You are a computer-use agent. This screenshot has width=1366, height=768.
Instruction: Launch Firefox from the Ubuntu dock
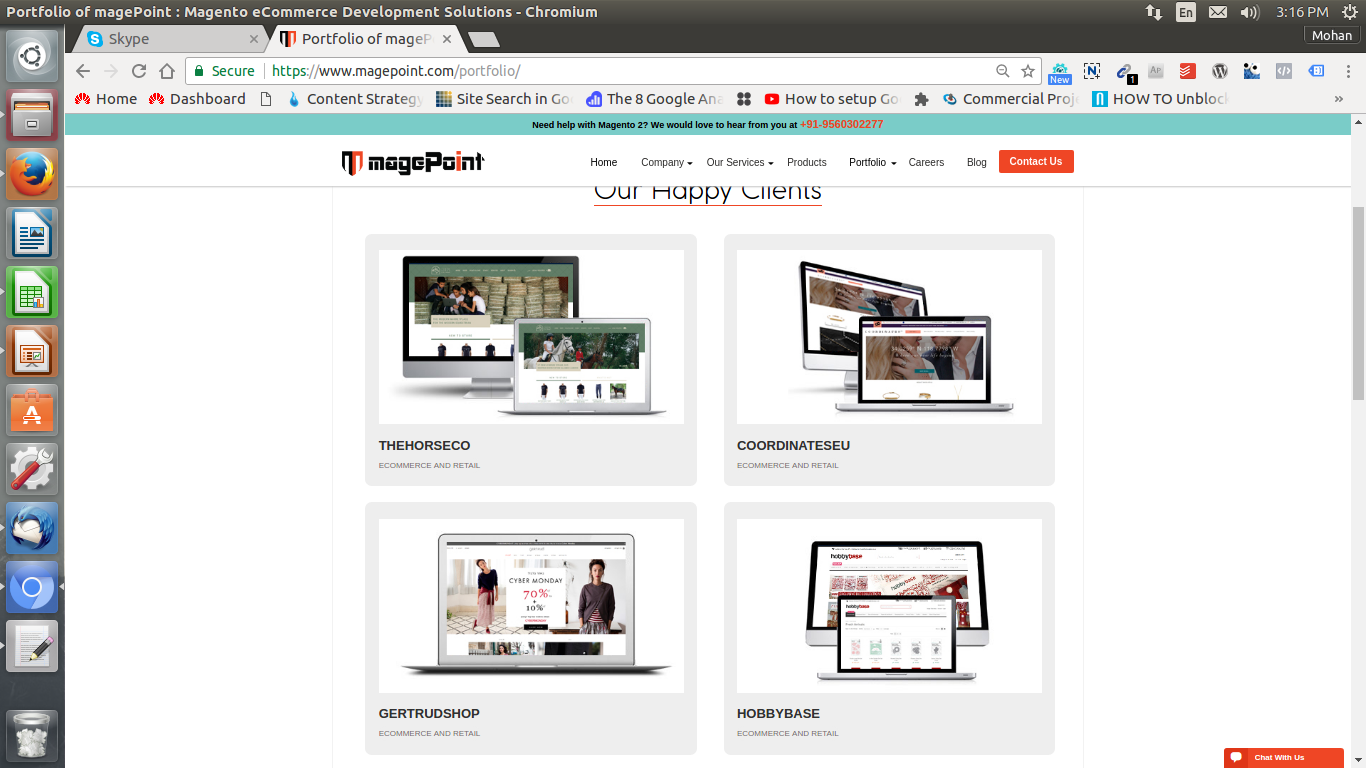(x=32, y=174)
